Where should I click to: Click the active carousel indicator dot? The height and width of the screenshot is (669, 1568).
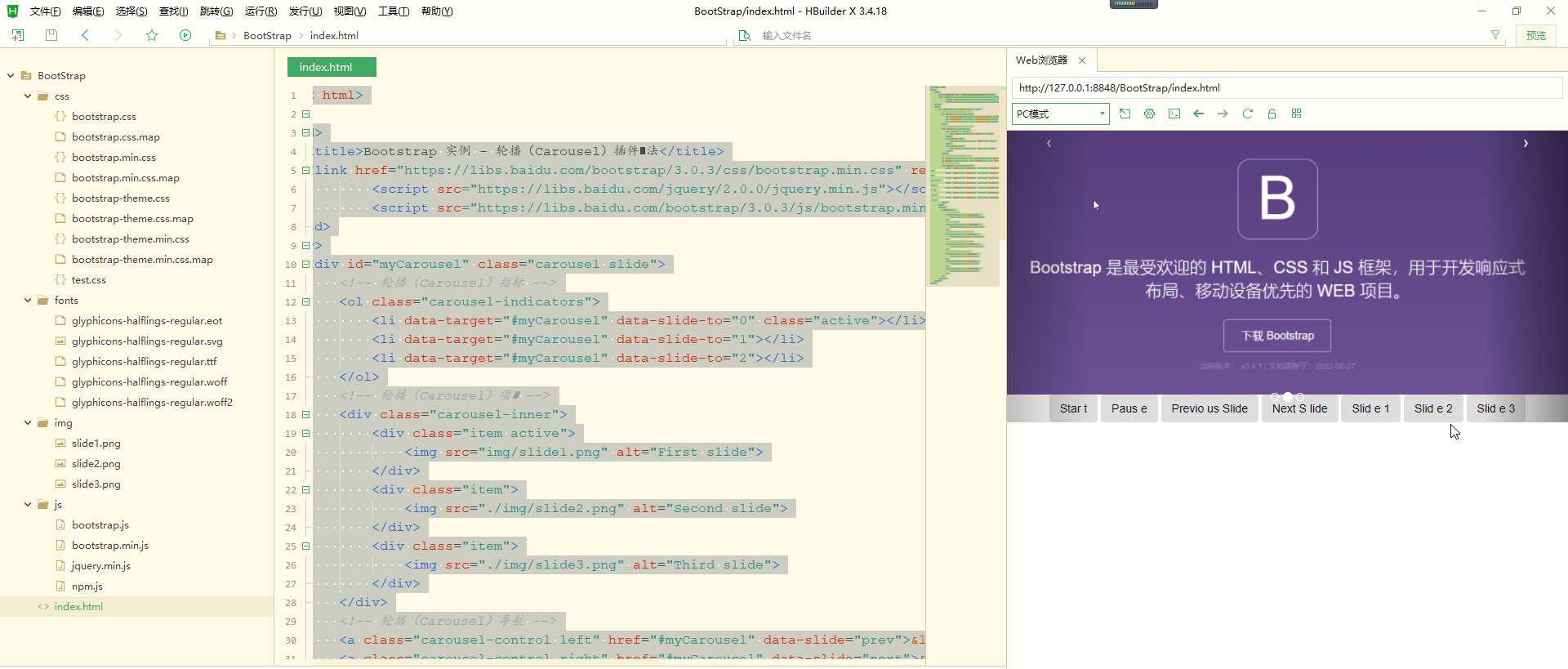coord(1288,396)
